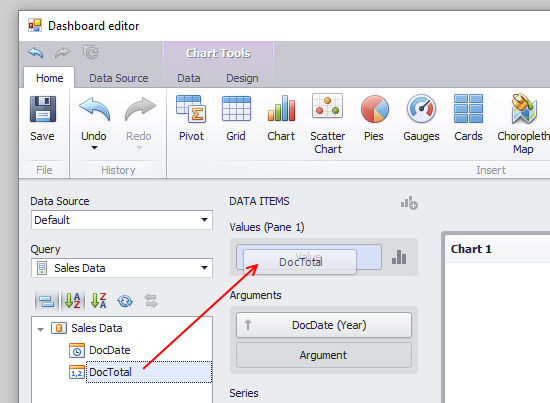550x403 pixels.
Task: Add a Cards dashboard item
Action: point(468,119)
